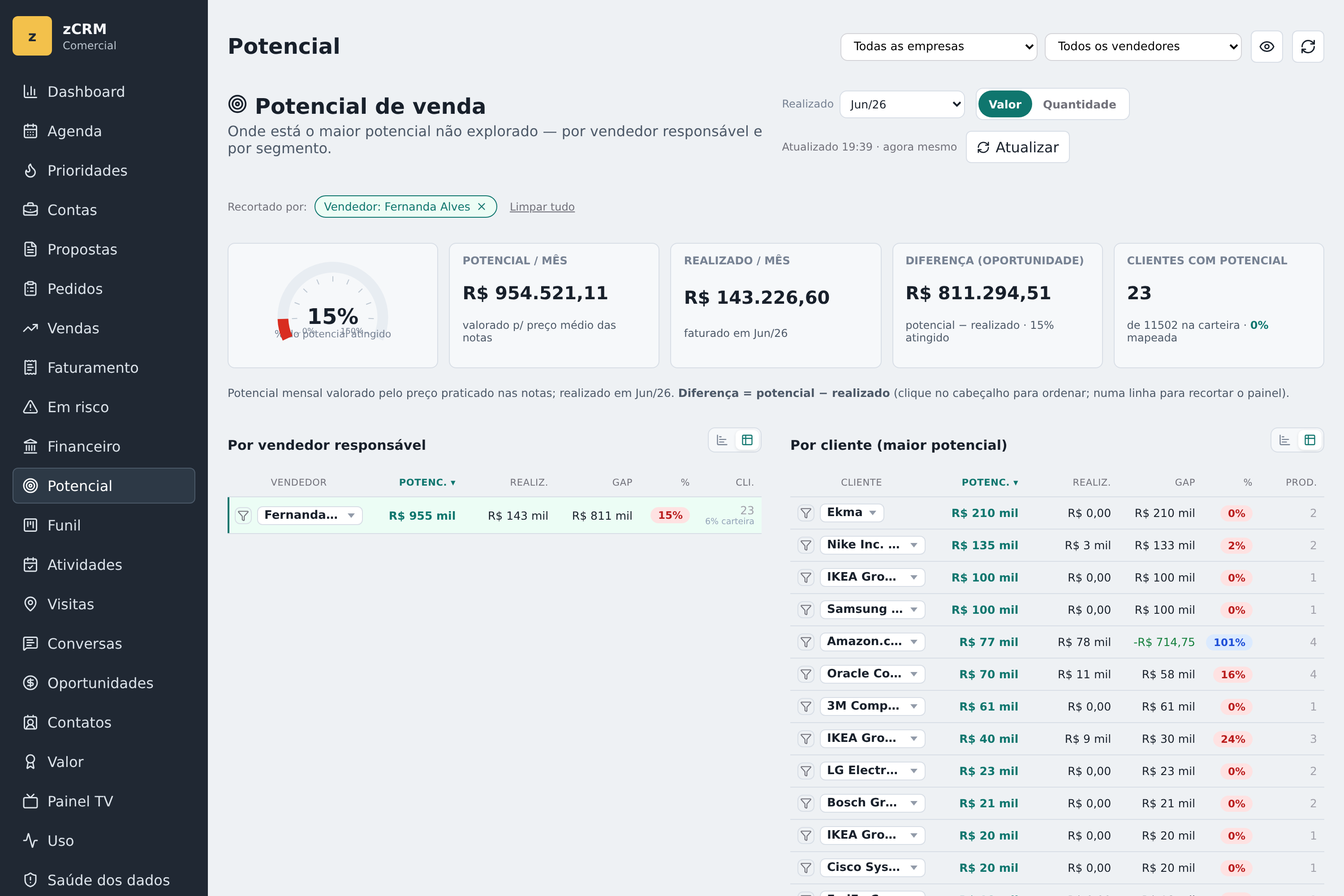
Task: Click filter funnel icon on Samsung row
Action: click(x=806, y=610)
